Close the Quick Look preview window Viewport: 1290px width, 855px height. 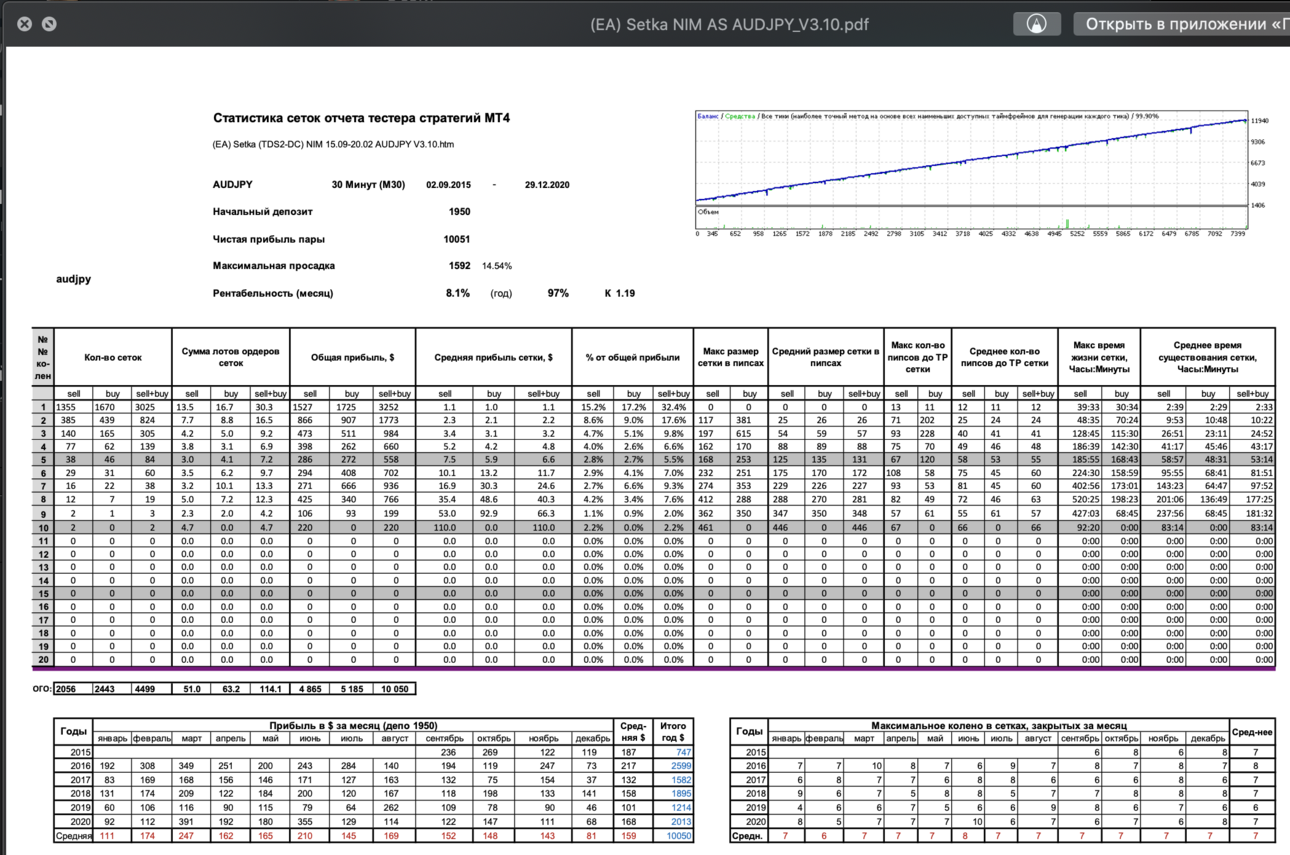pyautogui.click(x=25, y=24)
